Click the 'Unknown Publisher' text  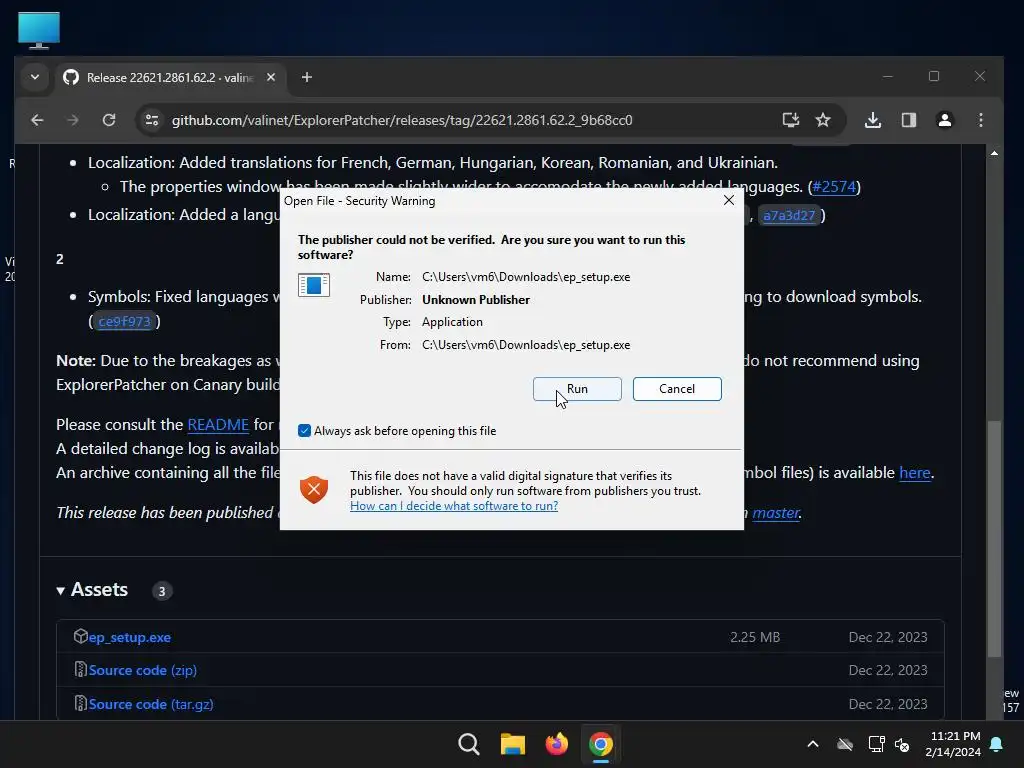[476, 300]
